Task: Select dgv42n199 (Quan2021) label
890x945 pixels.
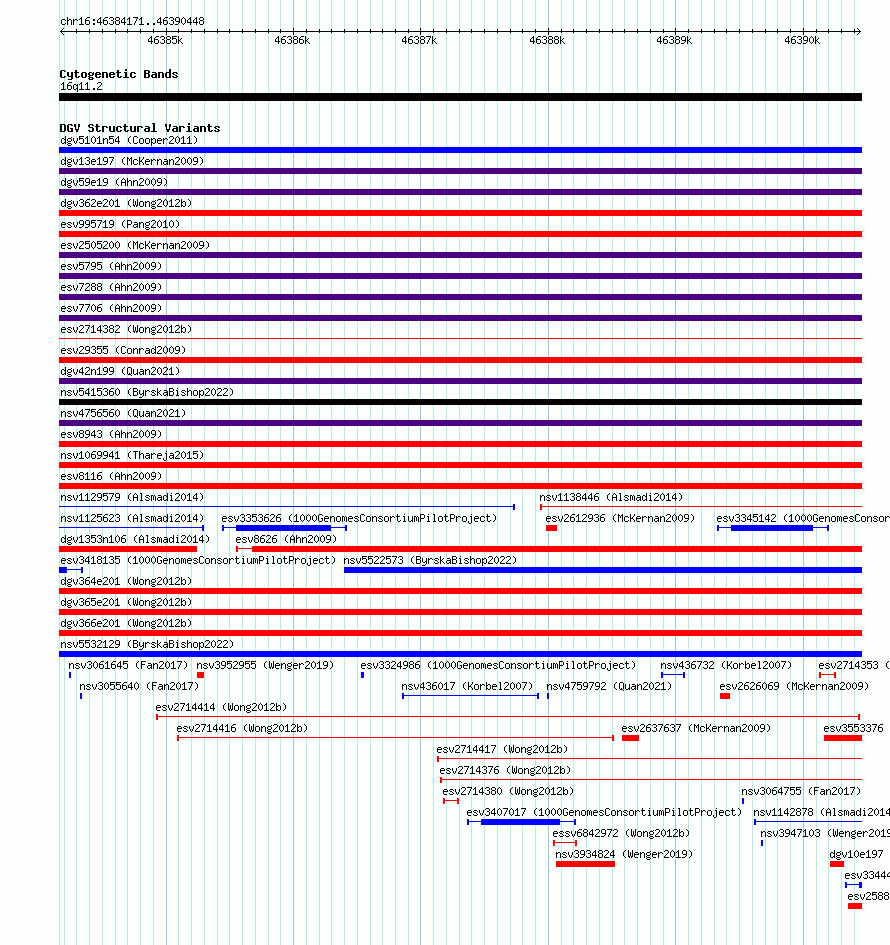Action: pos(120,371)
